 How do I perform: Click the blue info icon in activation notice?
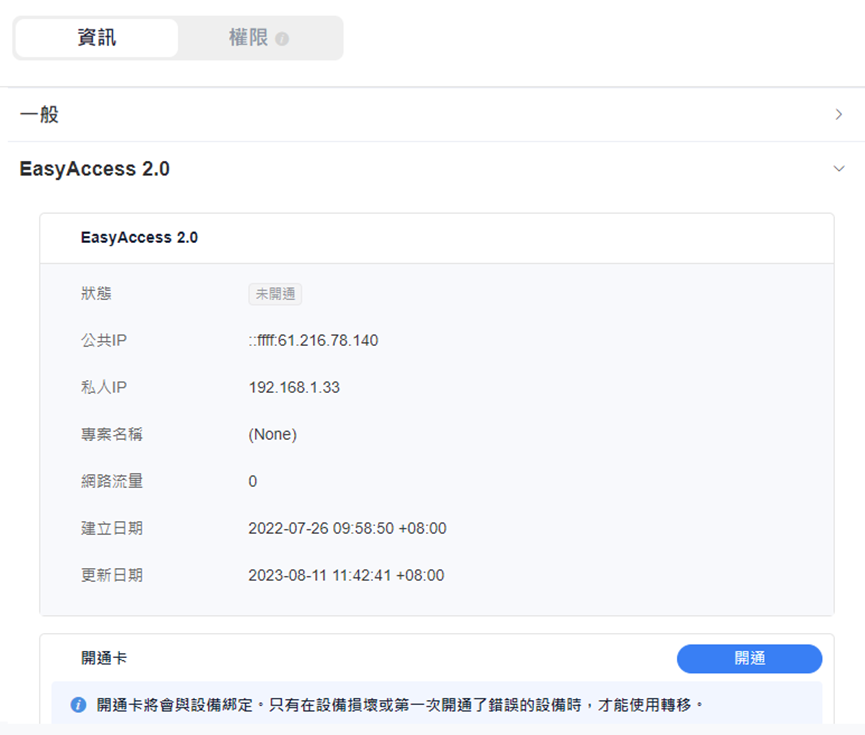(x=78, y=705)
